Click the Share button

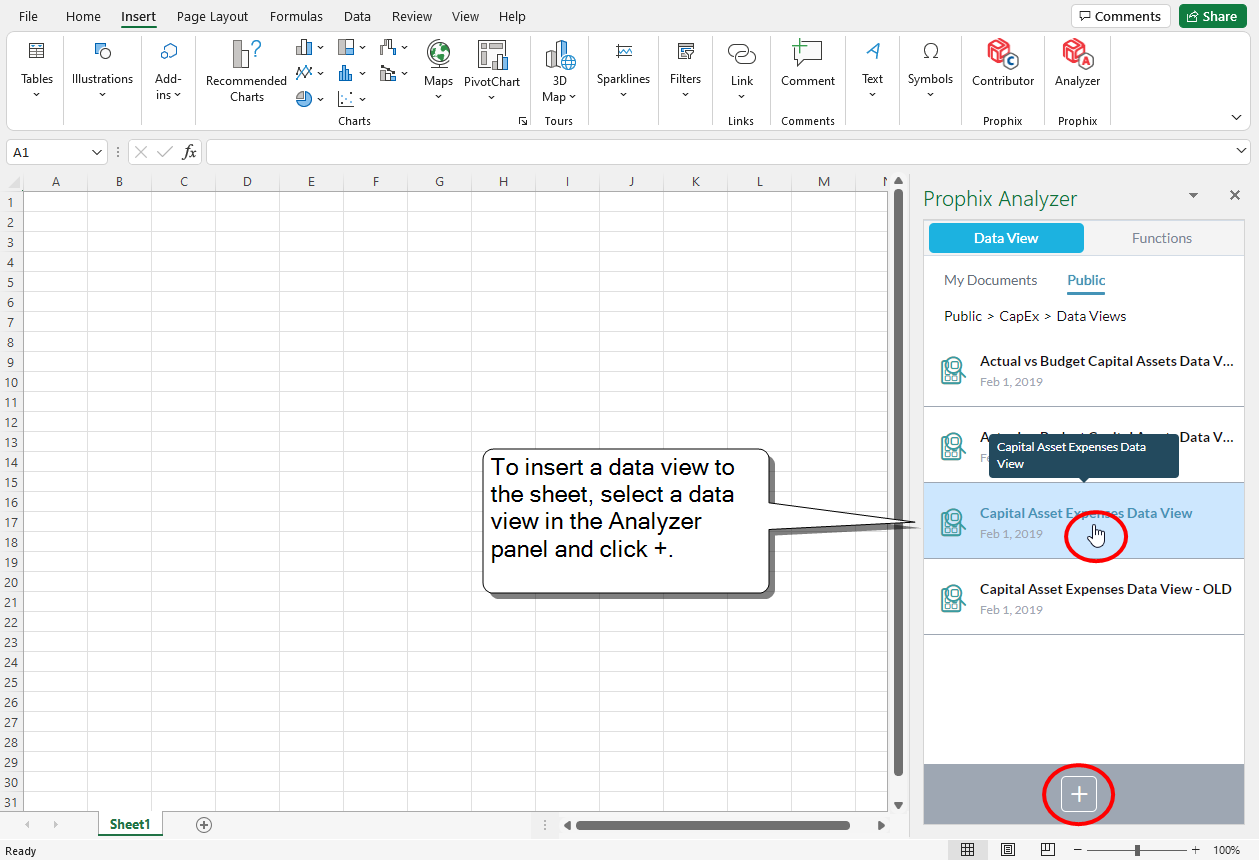click(1212, 16)
